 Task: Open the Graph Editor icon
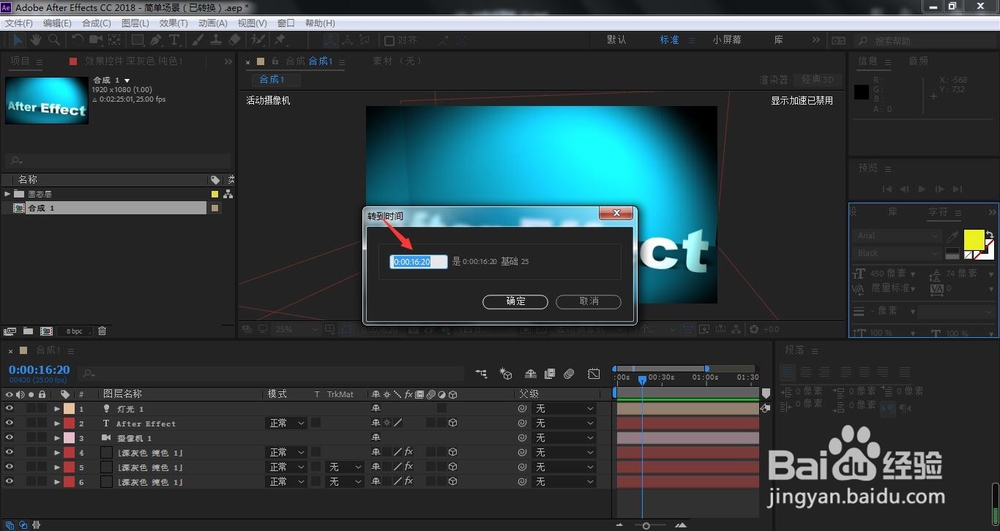[x=594, y=374]
